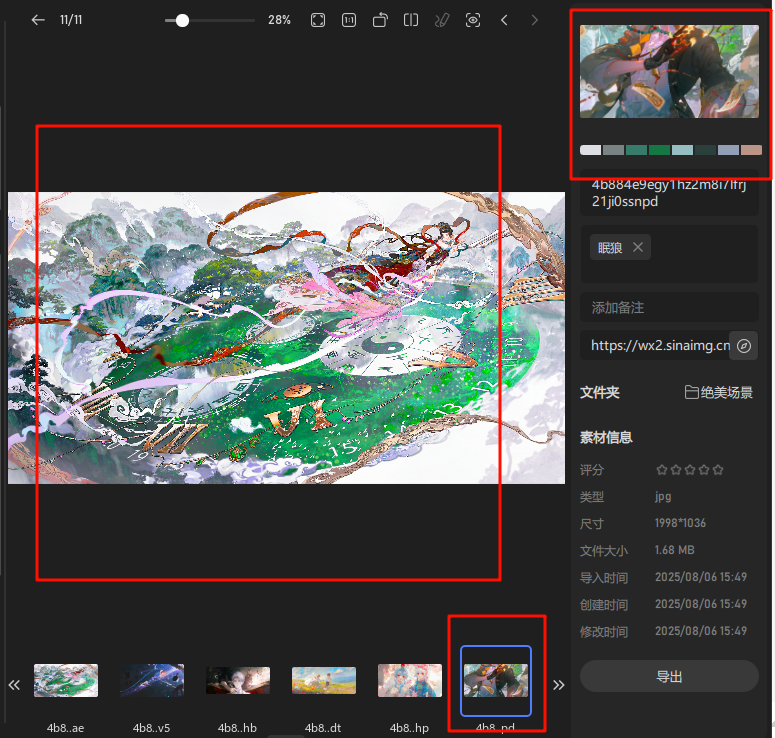Click the 添加备注 note field
Screen dimensions: 775x738
tap(669, 307)
